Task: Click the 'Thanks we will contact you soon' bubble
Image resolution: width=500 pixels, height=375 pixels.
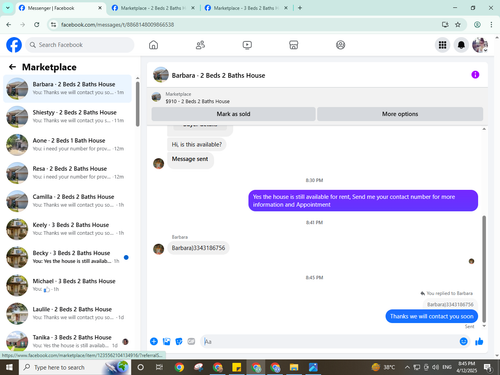Action: (x=432, y=316)
